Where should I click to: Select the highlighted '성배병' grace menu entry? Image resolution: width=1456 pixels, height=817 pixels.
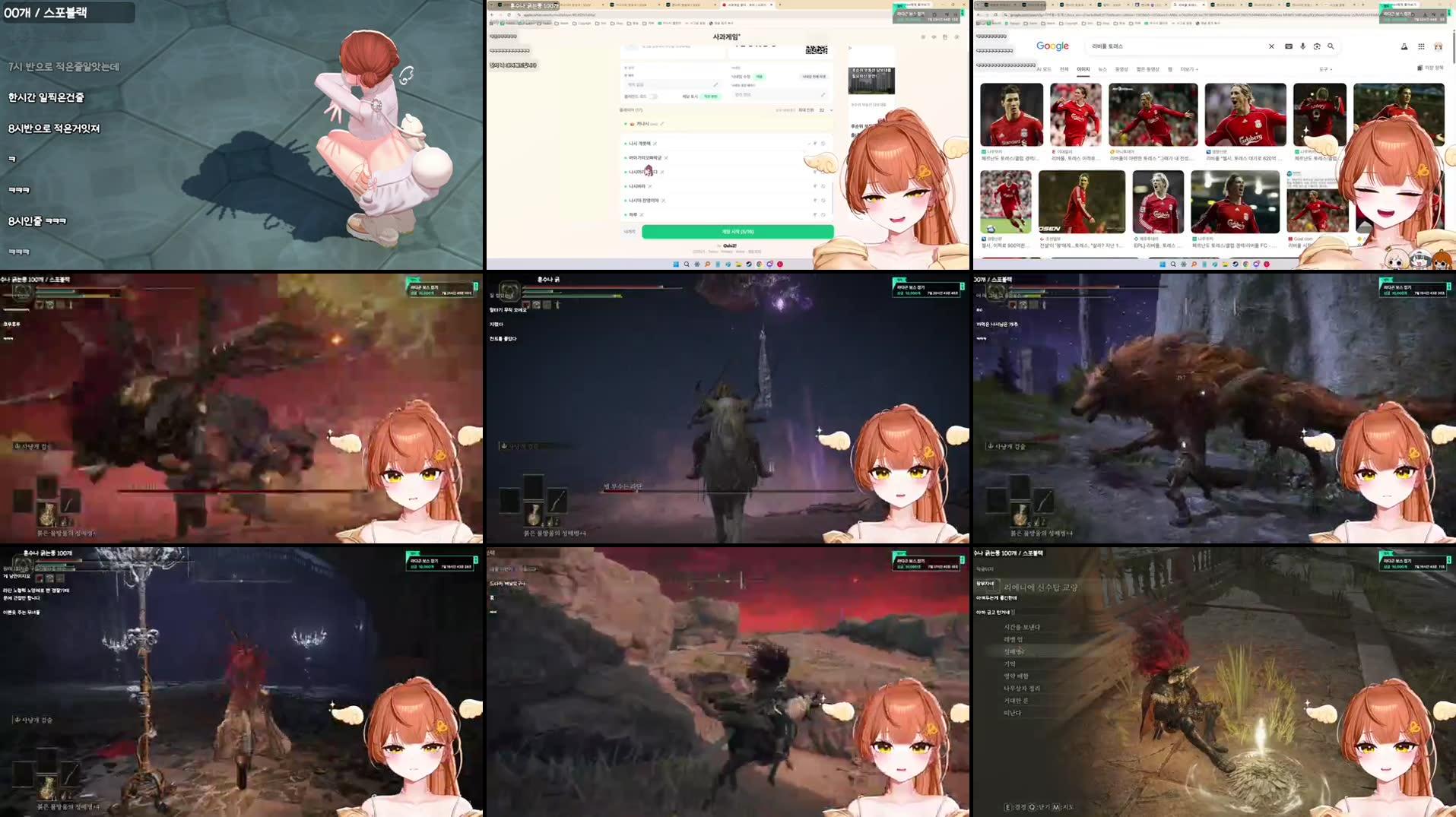(1013, 651)
